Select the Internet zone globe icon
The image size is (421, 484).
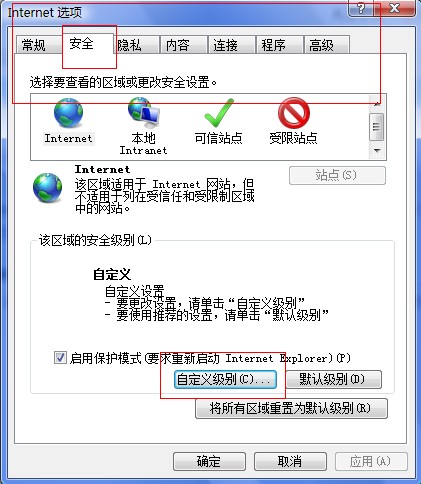click(x=69, y=113)
